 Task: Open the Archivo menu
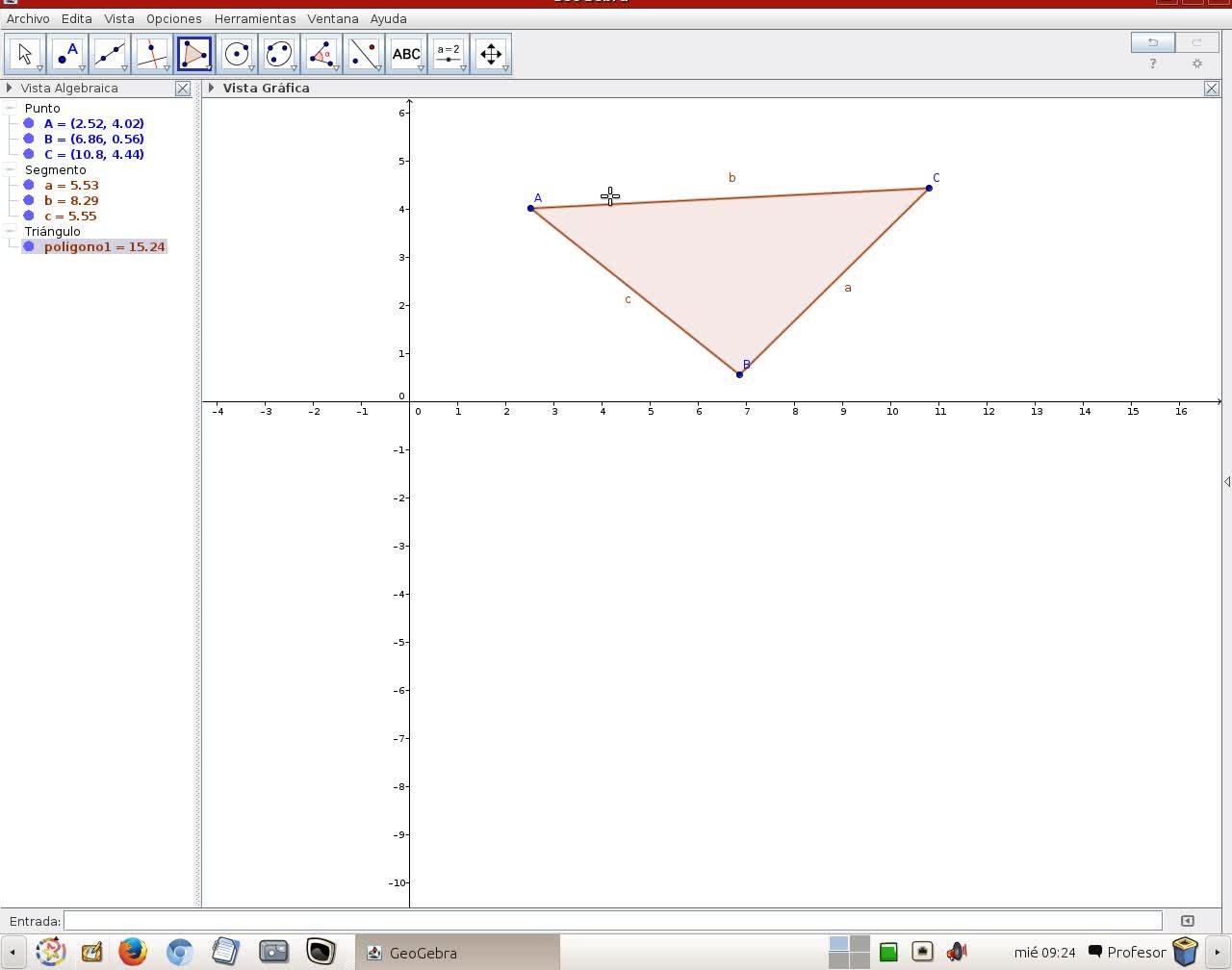click(28, 18)
